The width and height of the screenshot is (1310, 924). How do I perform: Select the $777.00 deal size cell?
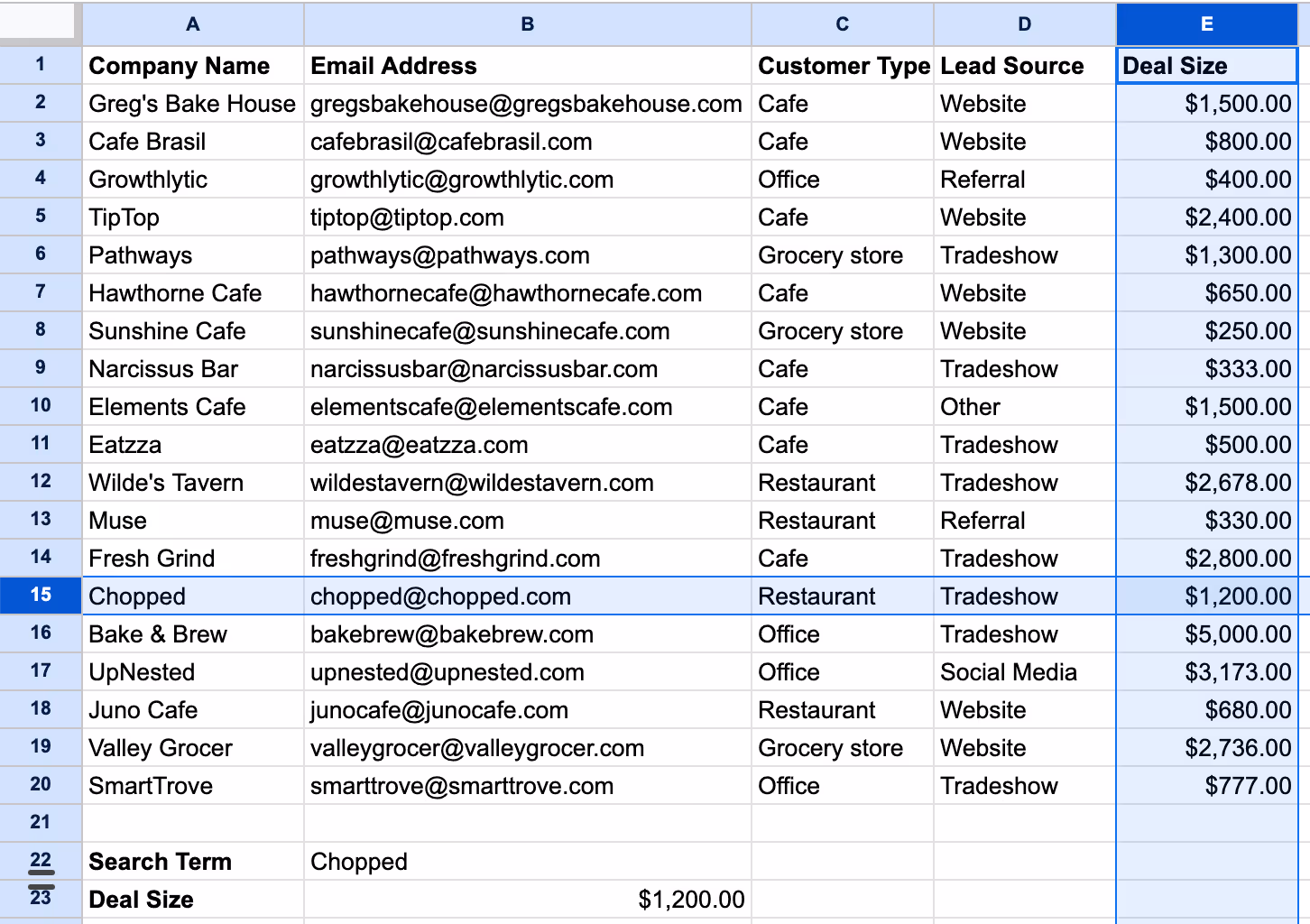coord(1207,786)
